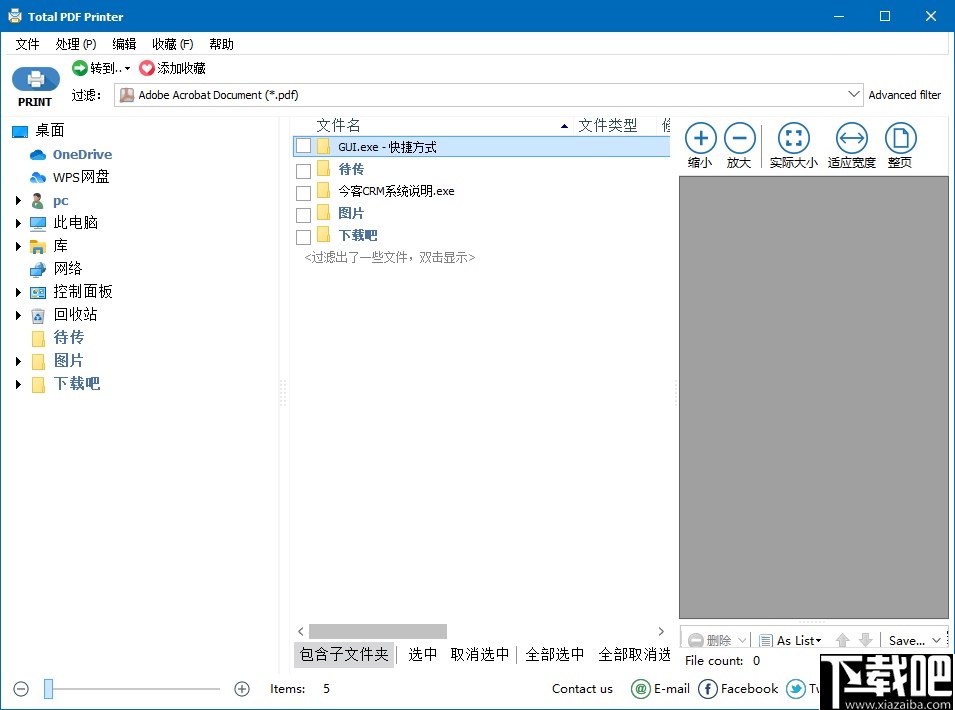Tick the checkbox next to 图片 folder
955x710 pixels.
pos(303,213)
